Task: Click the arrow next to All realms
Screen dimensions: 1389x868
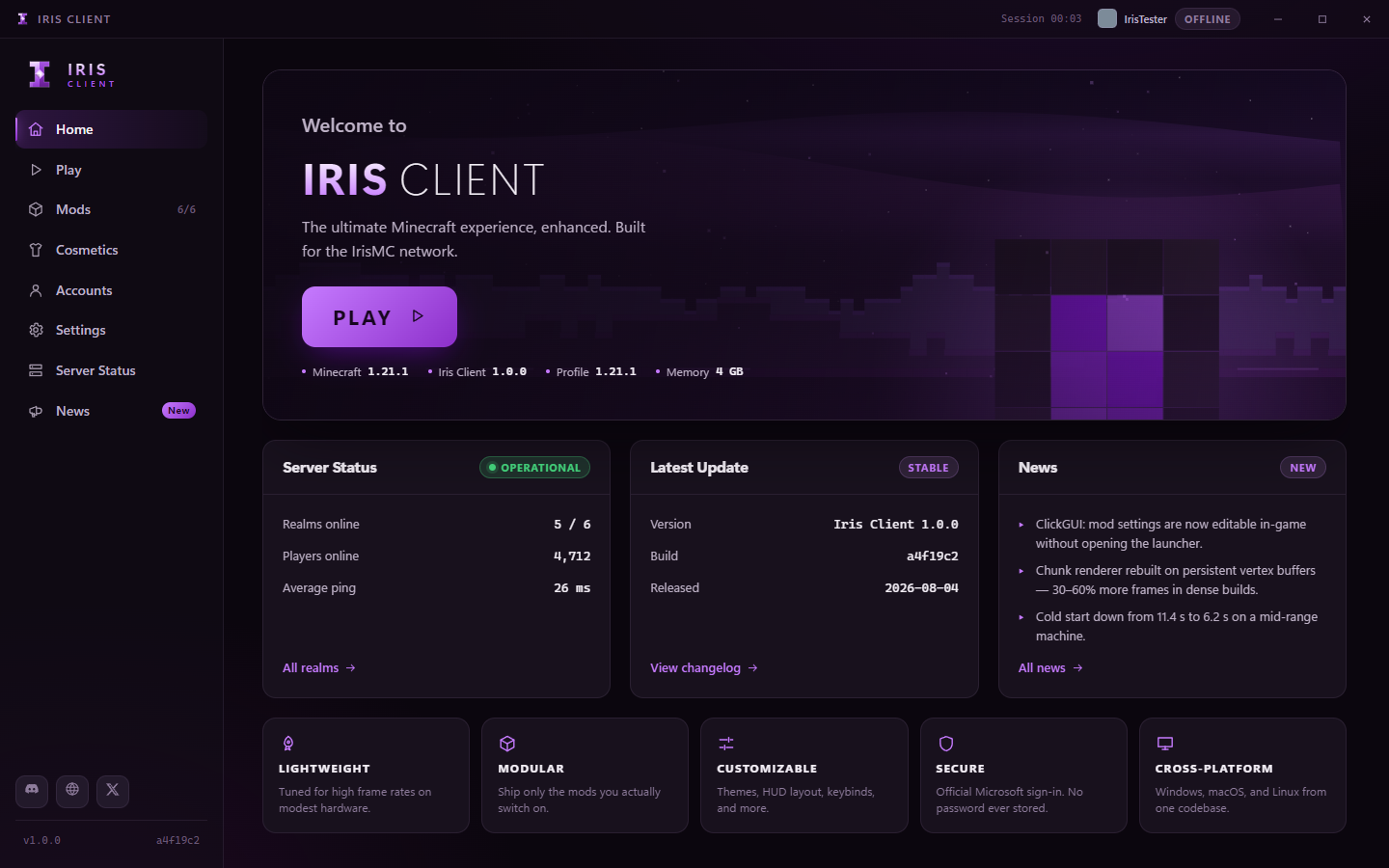Action: (x=350, y=667)
